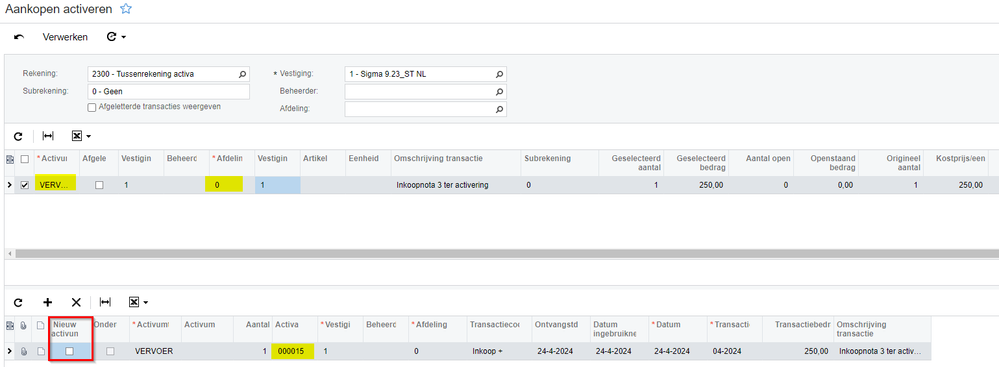
Task: Uncheck the selected checkbox on the Inkoopnota row
Action: coord(25,185)
